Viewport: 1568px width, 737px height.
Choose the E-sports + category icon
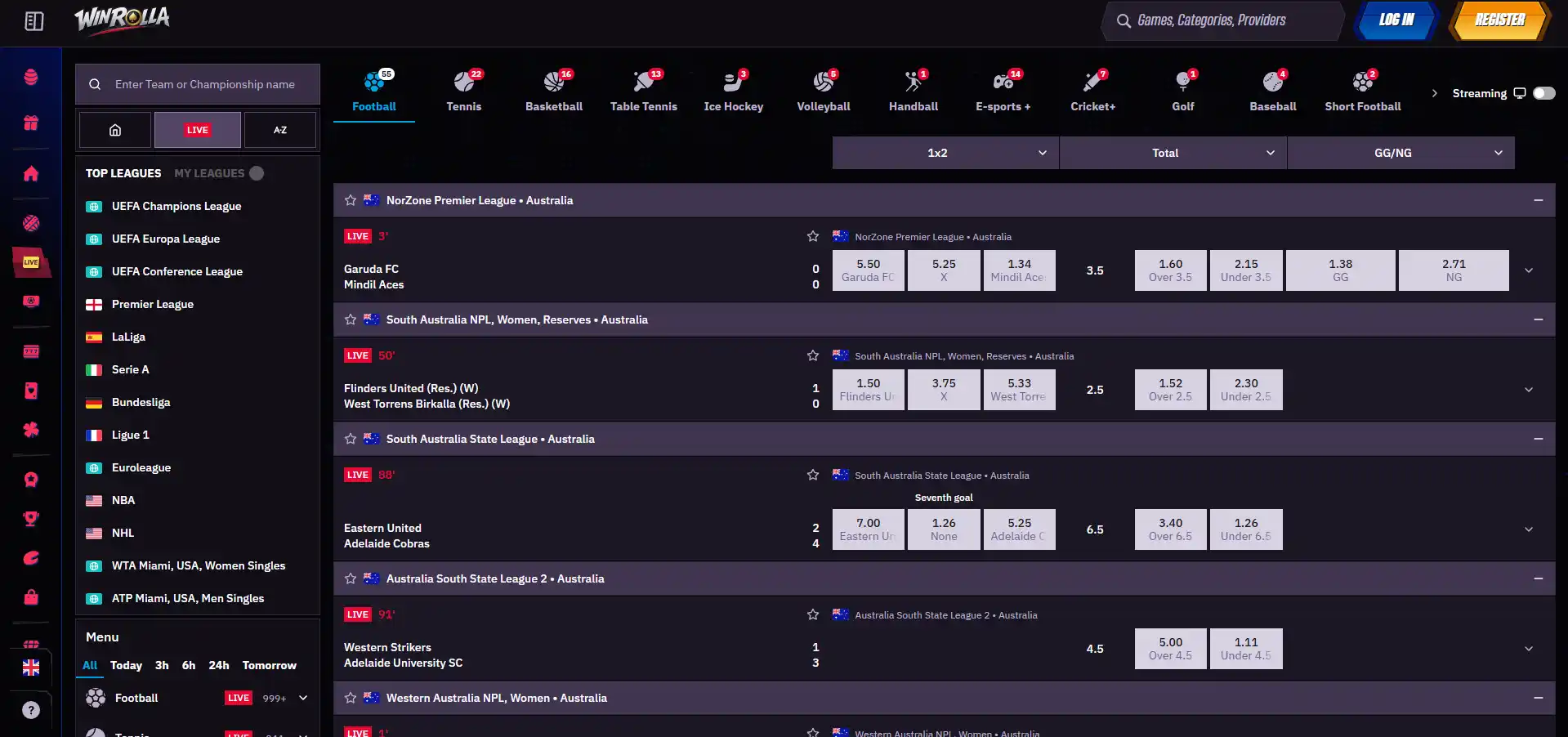[1003, 90]
